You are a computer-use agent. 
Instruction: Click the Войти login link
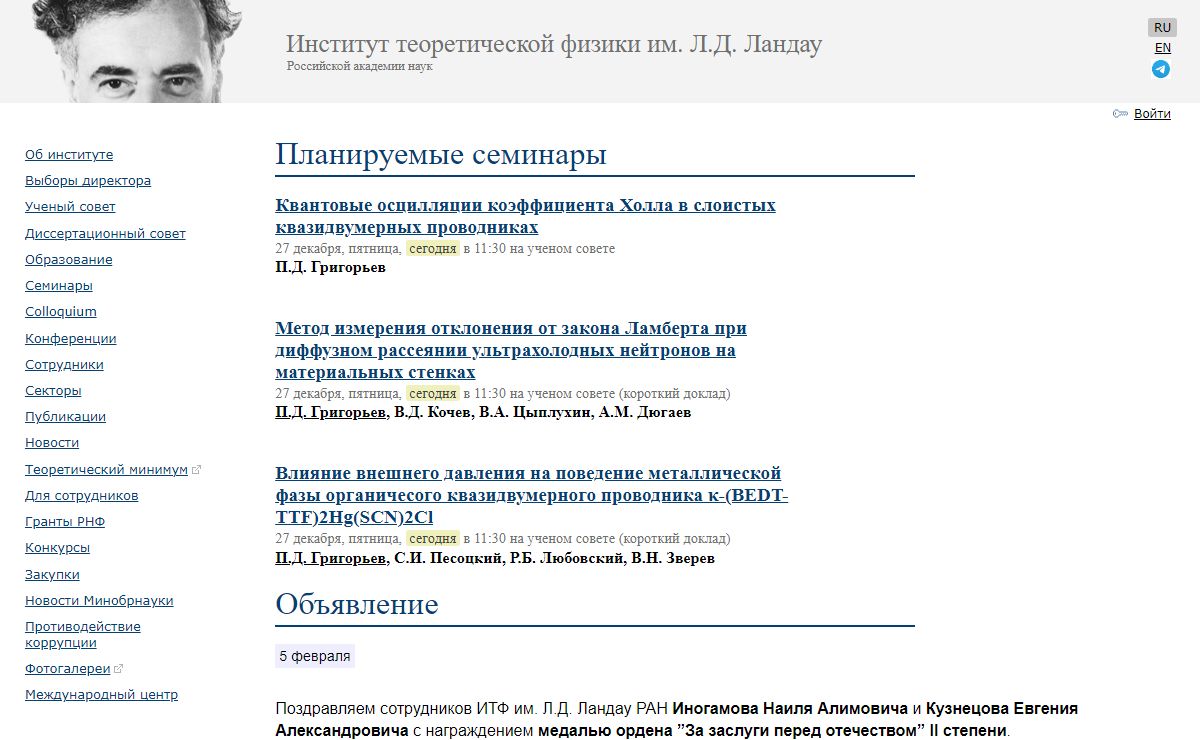pyautogui.click(x=1152, y=114)
